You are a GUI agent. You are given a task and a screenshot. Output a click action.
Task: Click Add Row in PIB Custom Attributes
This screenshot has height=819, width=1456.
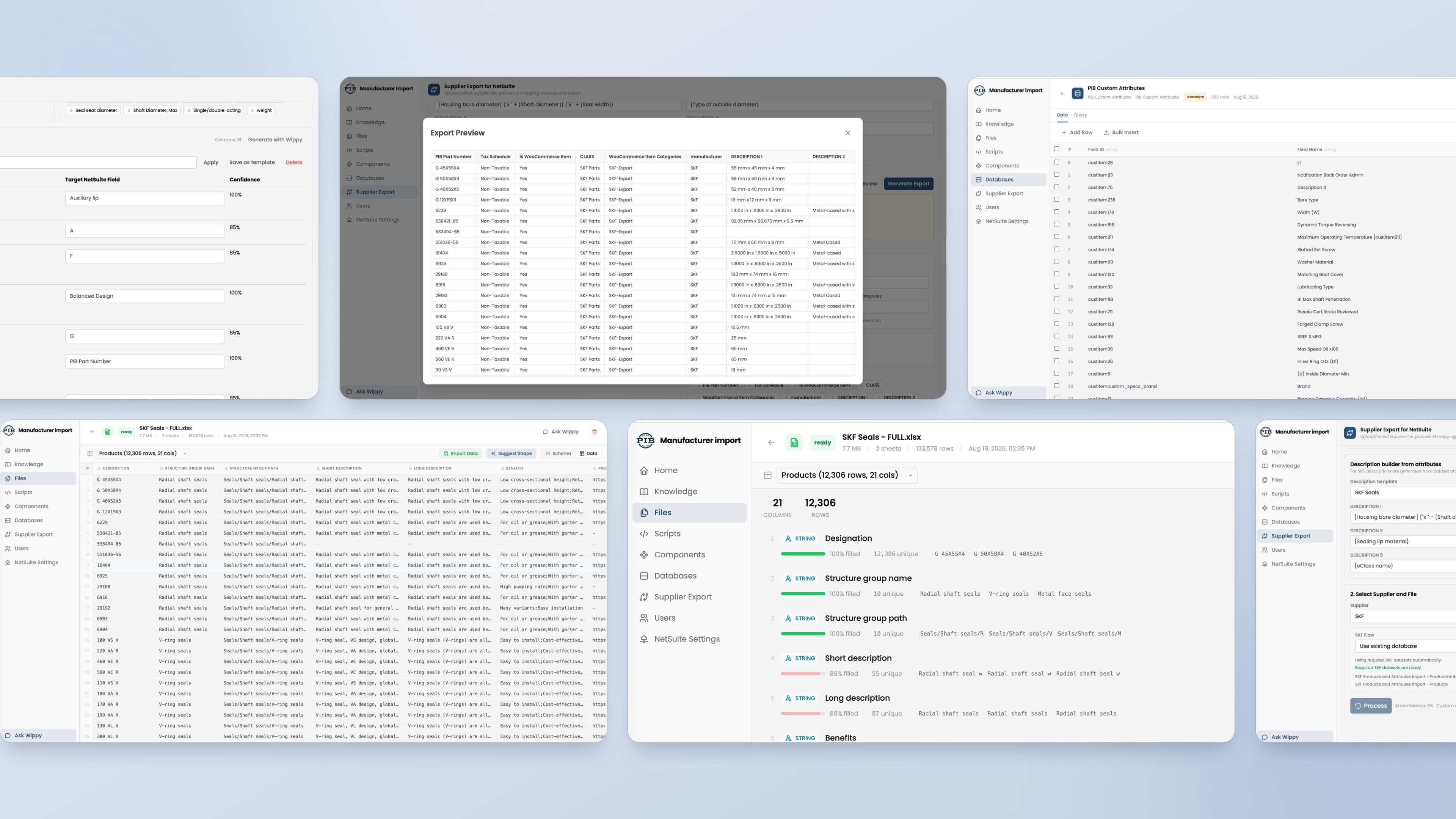click(x=1077, y=132)
